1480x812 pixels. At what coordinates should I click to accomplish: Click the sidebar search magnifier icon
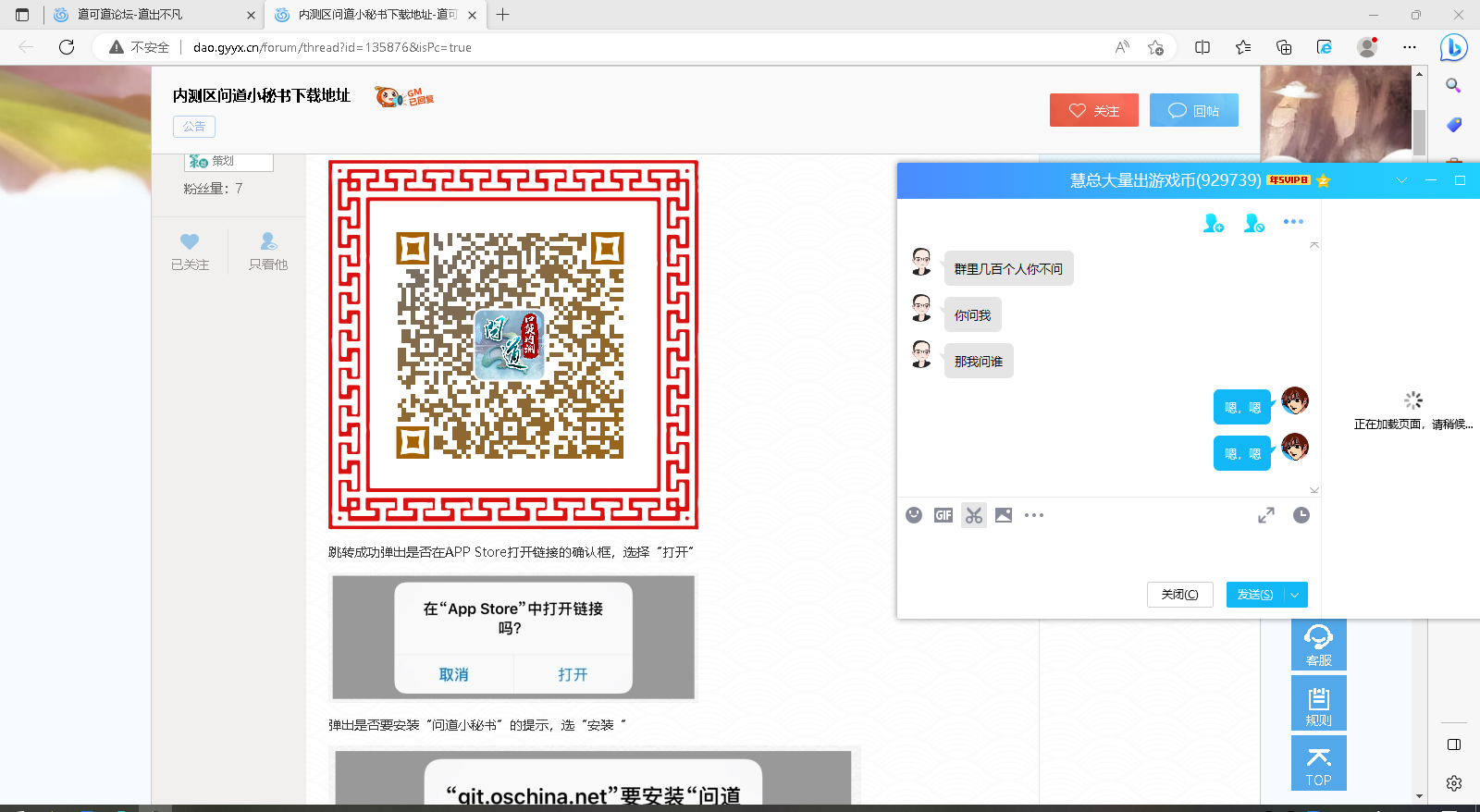tap(1454, 85)
